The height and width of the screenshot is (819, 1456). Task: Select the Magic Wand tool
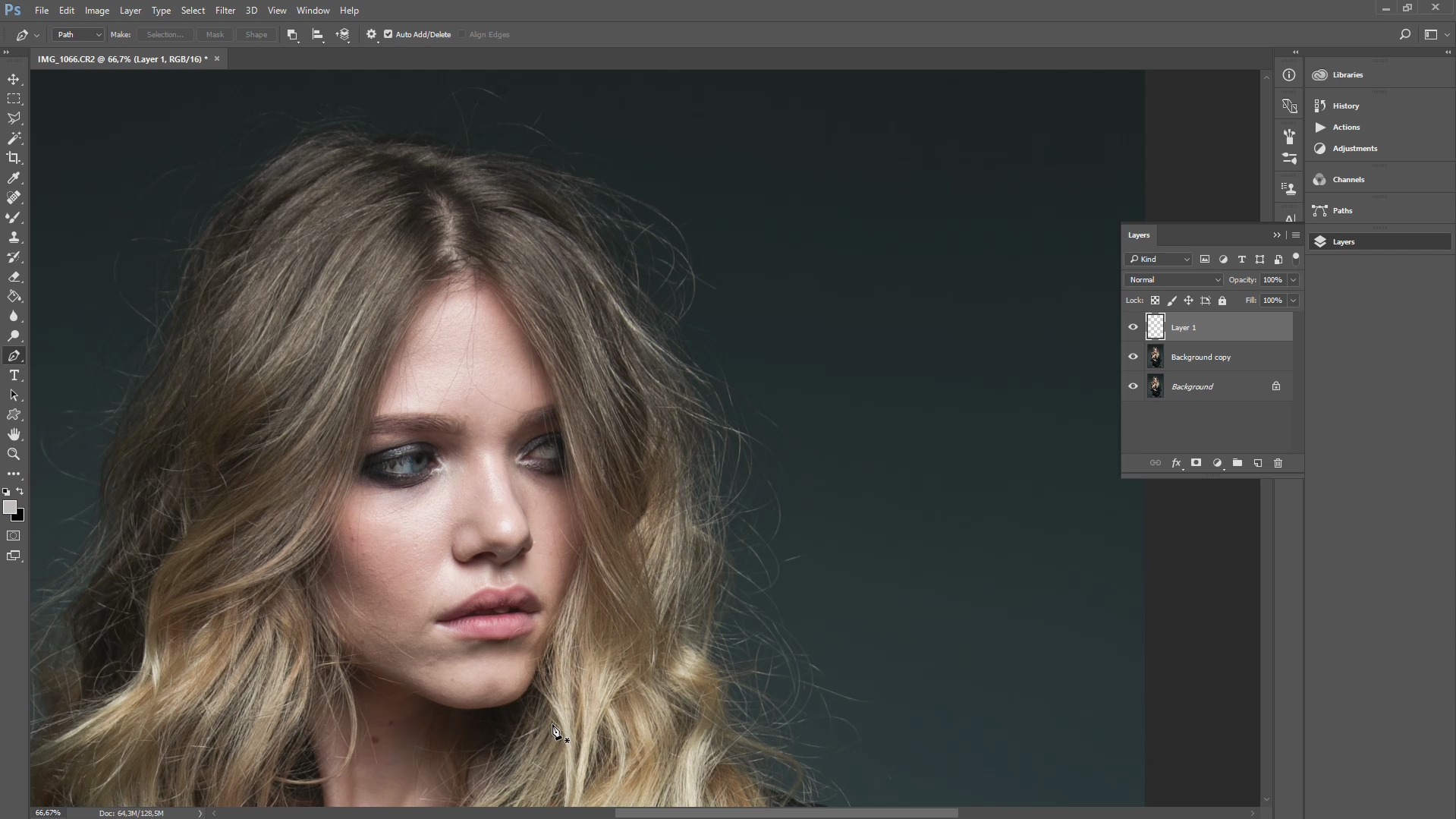(14, 138)
